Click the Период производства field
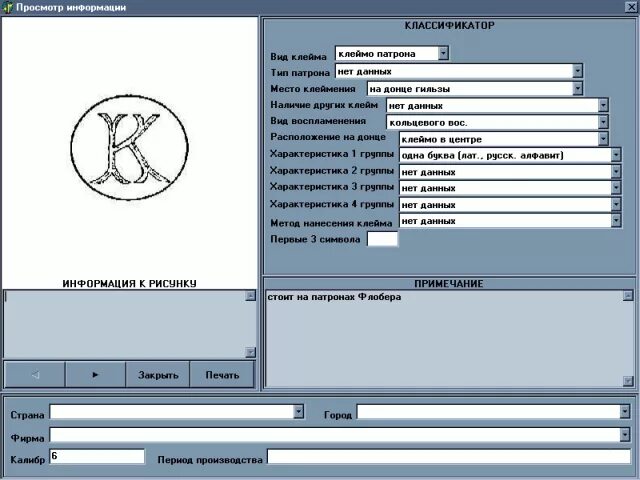Screen dimensions: 640x480 (x=449, y=456)
